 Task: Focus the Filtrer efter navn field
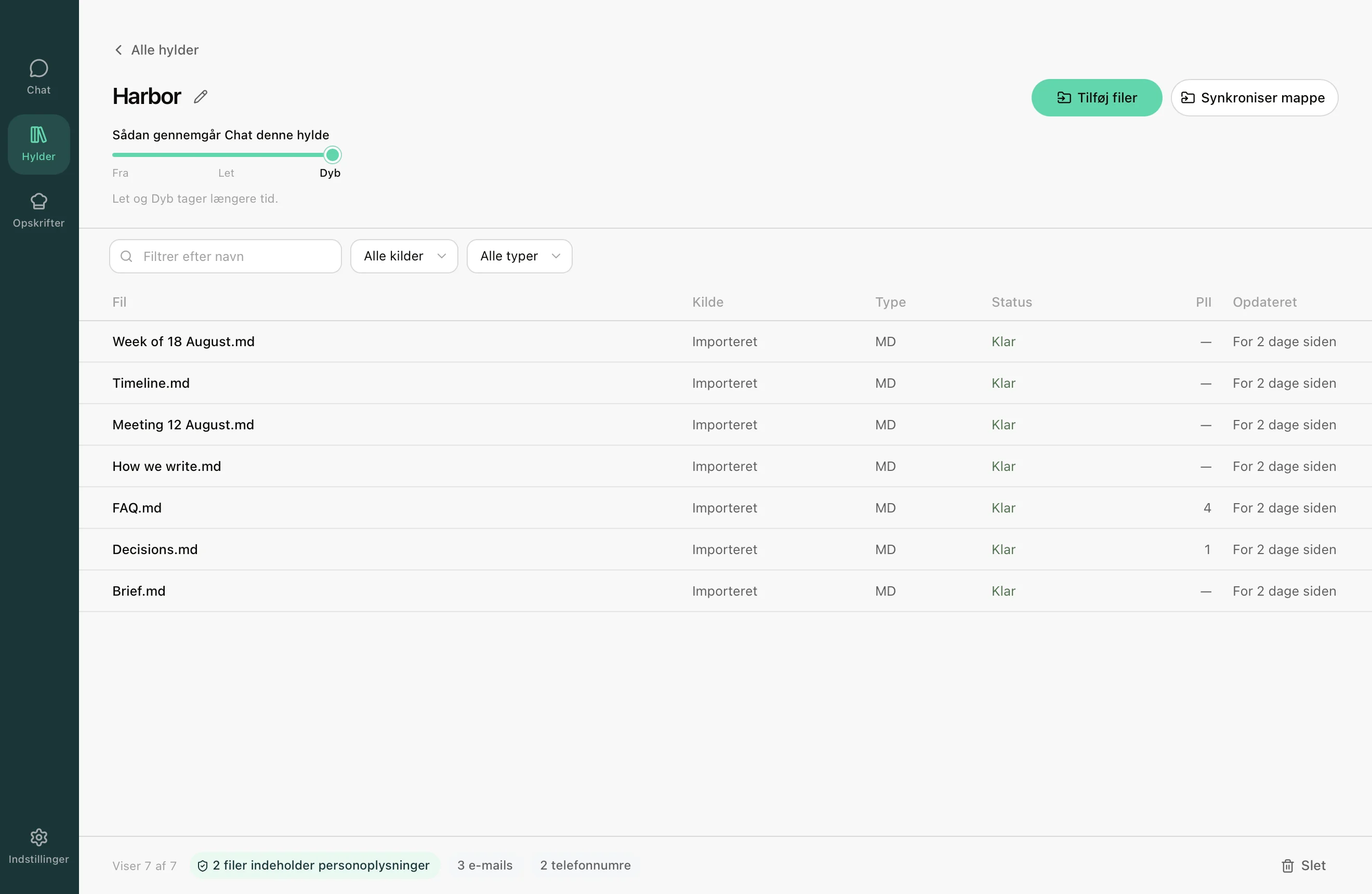[x=226, y=256]
